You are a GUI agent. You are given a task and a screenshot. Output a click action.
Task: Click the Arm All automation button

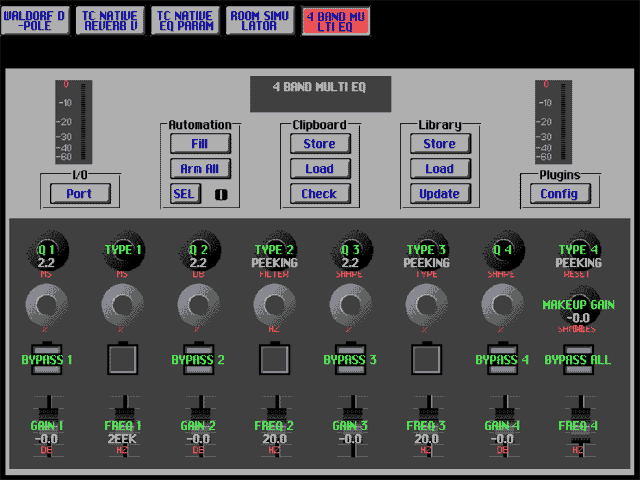pos(200,169)
